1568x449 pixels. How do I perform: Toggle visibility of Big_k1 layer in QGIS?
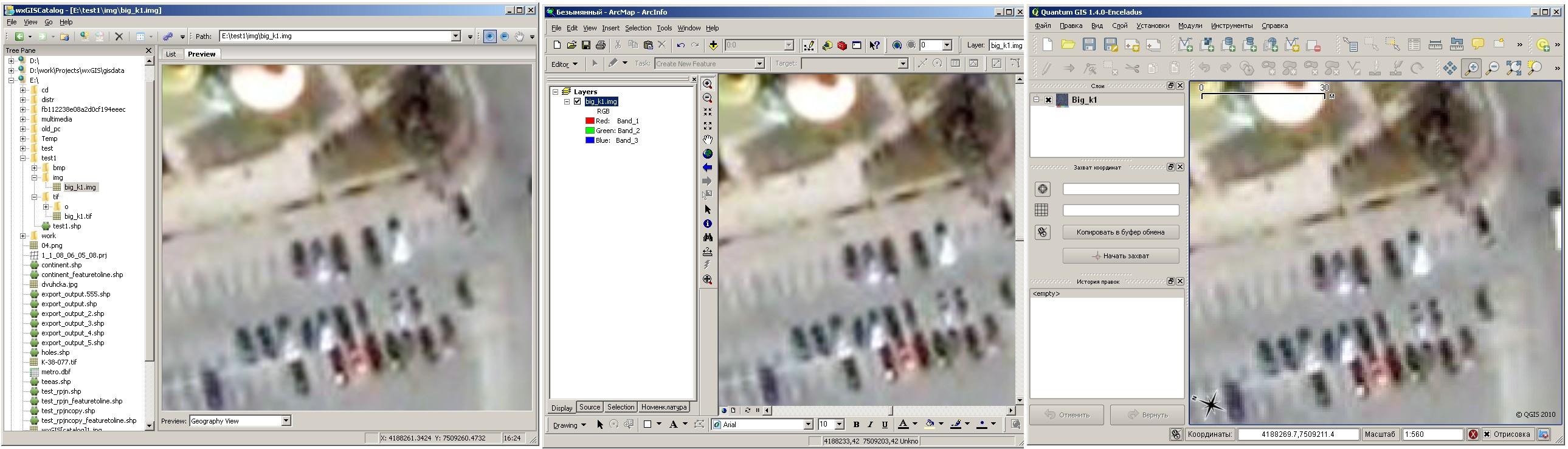coord(1049,100)
